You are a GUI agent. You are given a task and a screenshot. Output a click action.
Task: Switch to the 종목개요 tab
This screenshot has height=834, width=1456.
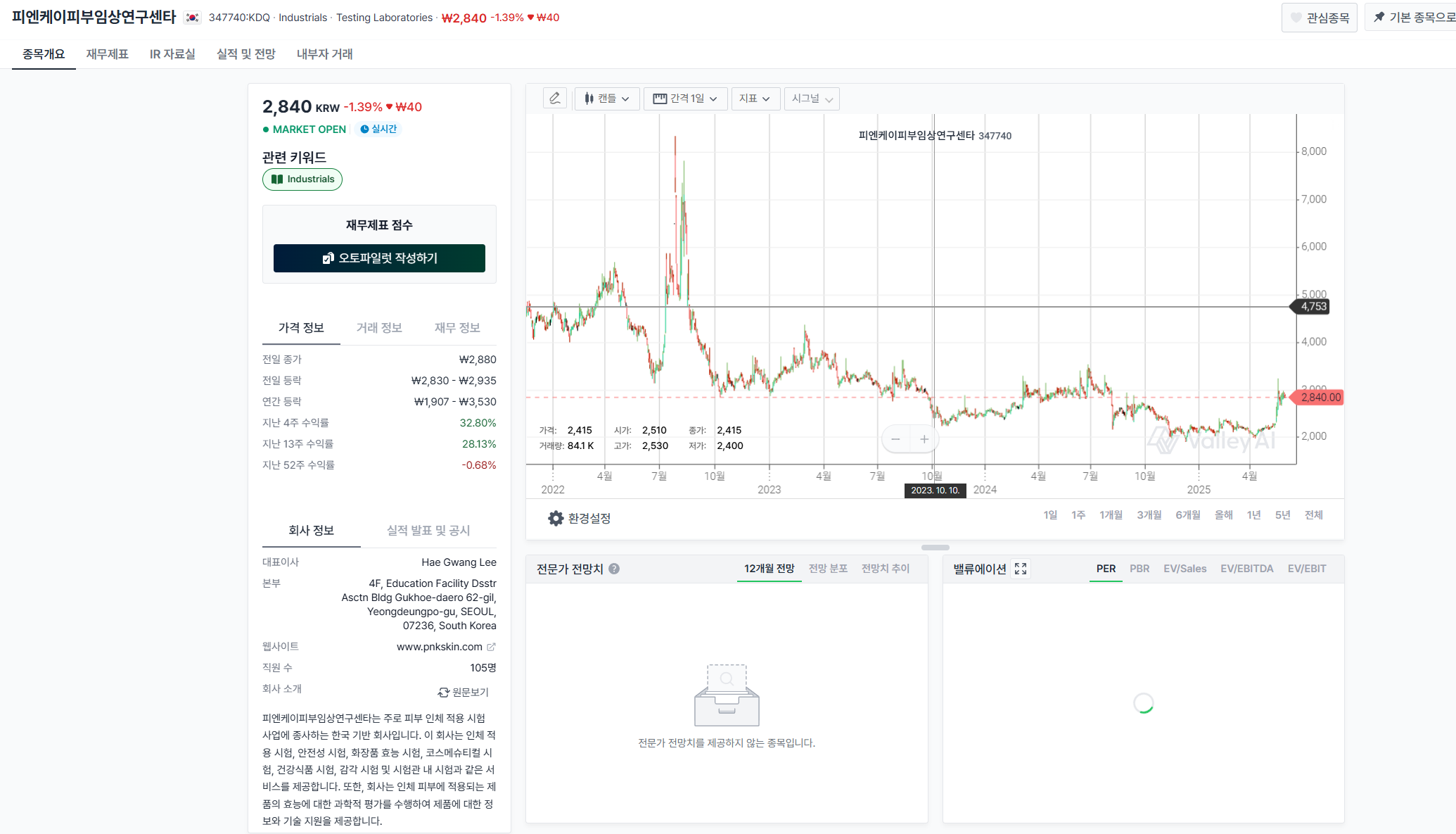click(x=44, y=54)
